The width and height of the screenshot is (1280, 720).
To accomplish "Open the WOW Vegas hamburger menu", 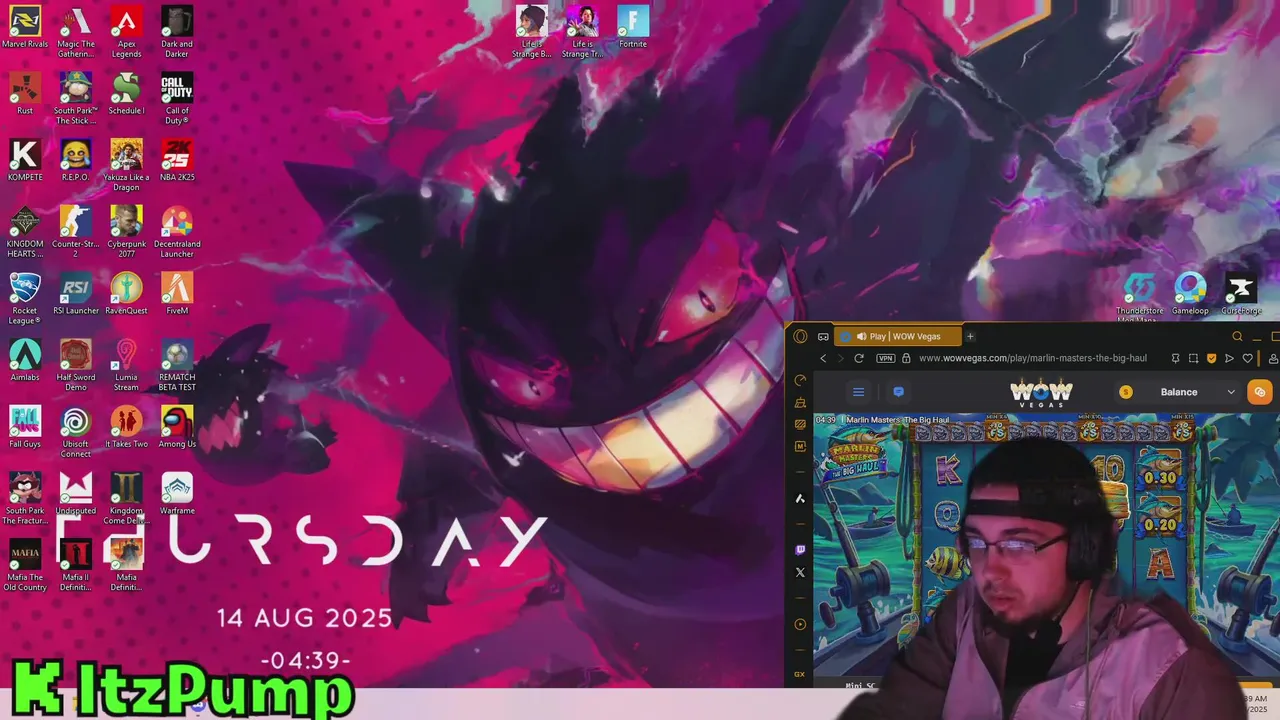I will pyautogui.click(x=858, y=392).
